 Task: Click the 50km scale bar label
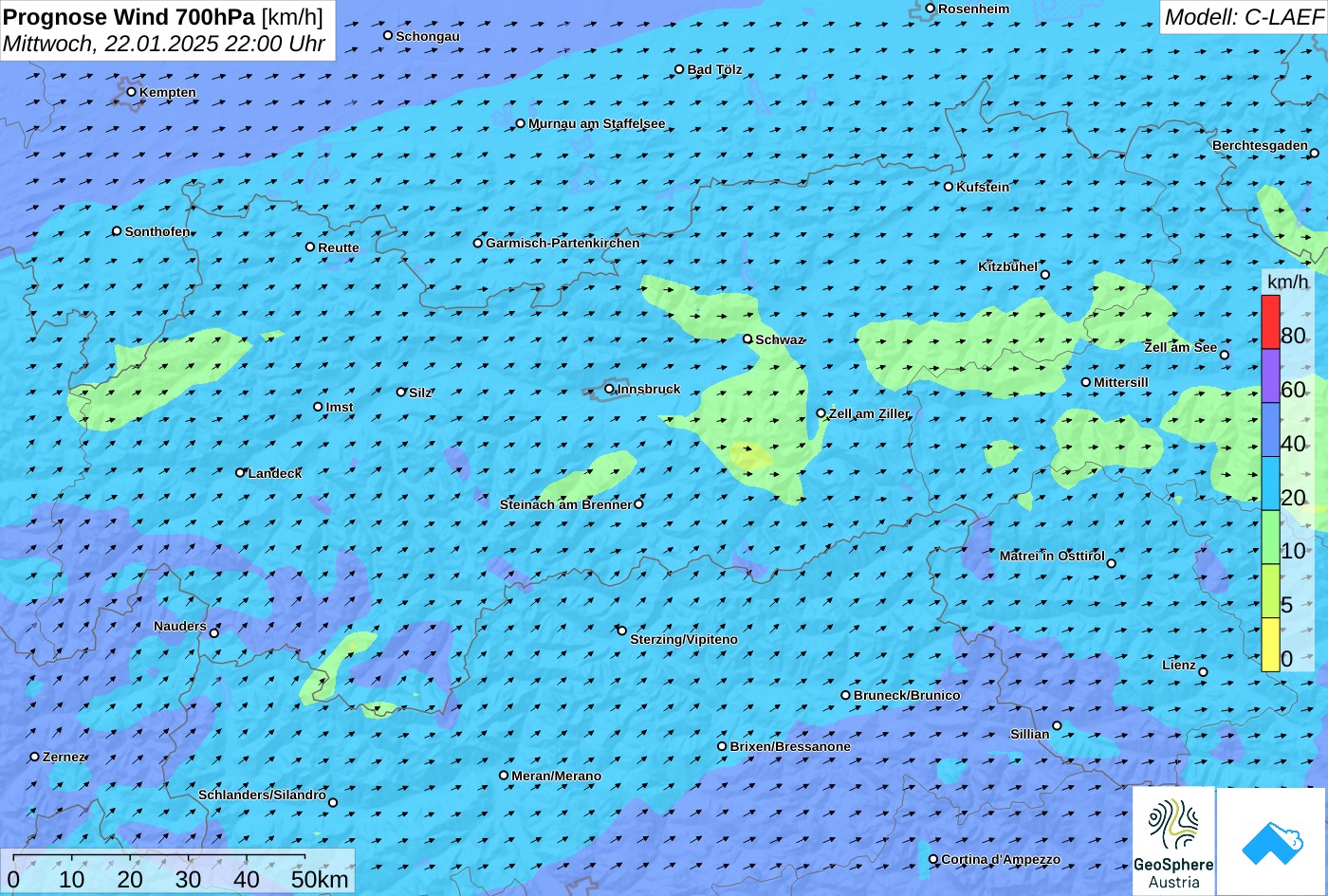click(320, 879)
